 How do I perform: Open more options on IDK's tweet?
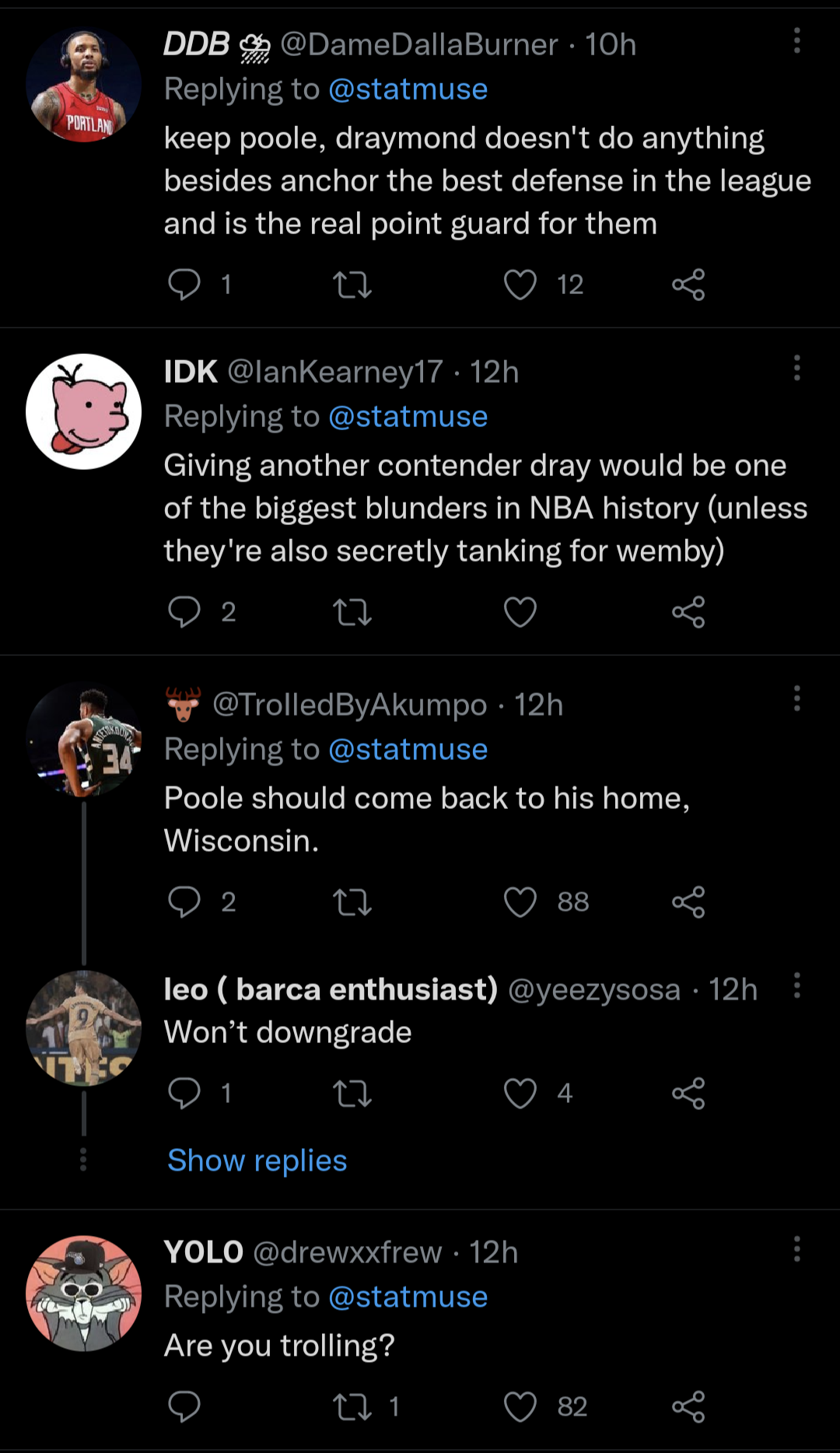click(796, 368)
